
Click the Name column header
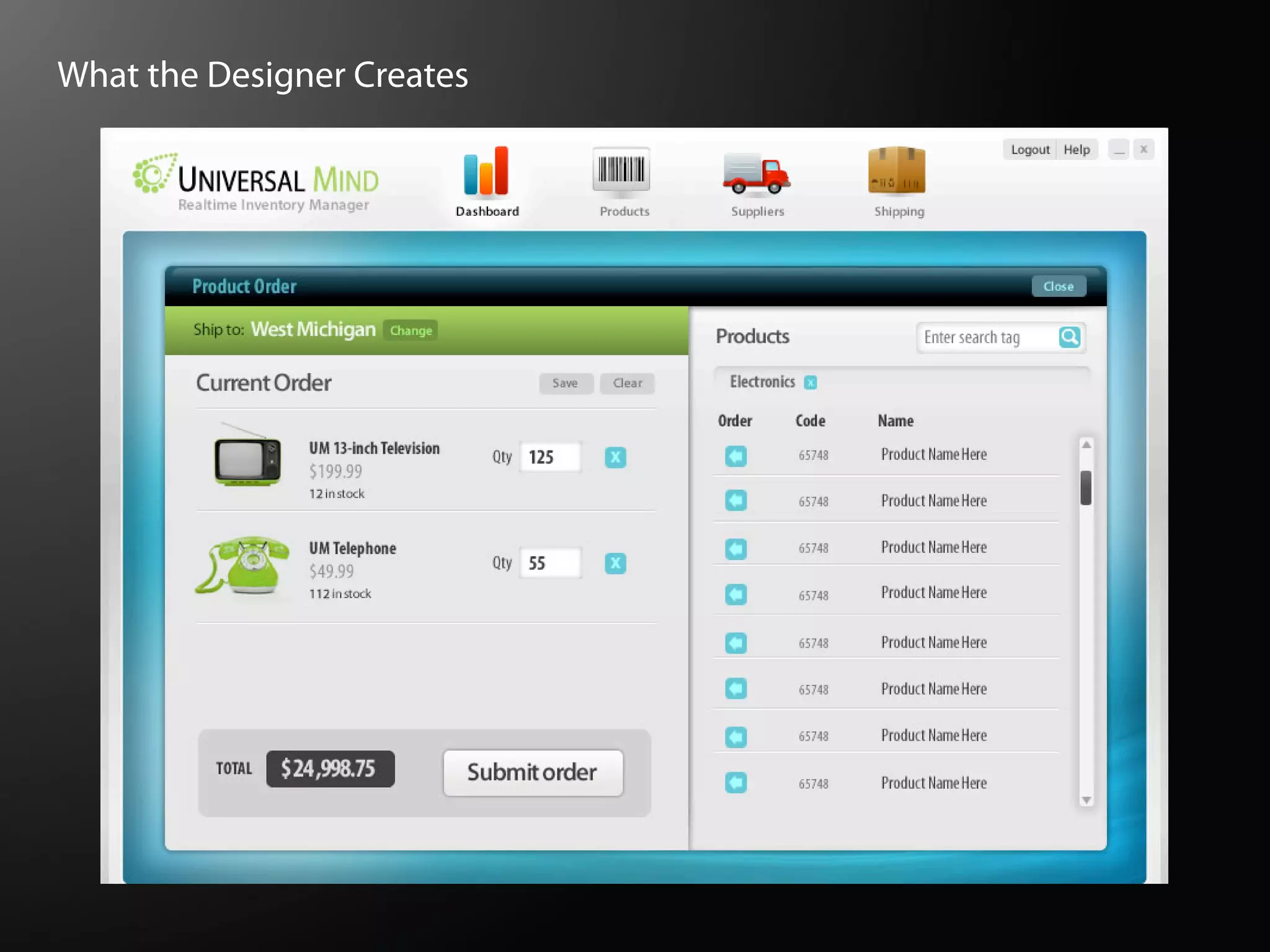[x=895, y=421]
